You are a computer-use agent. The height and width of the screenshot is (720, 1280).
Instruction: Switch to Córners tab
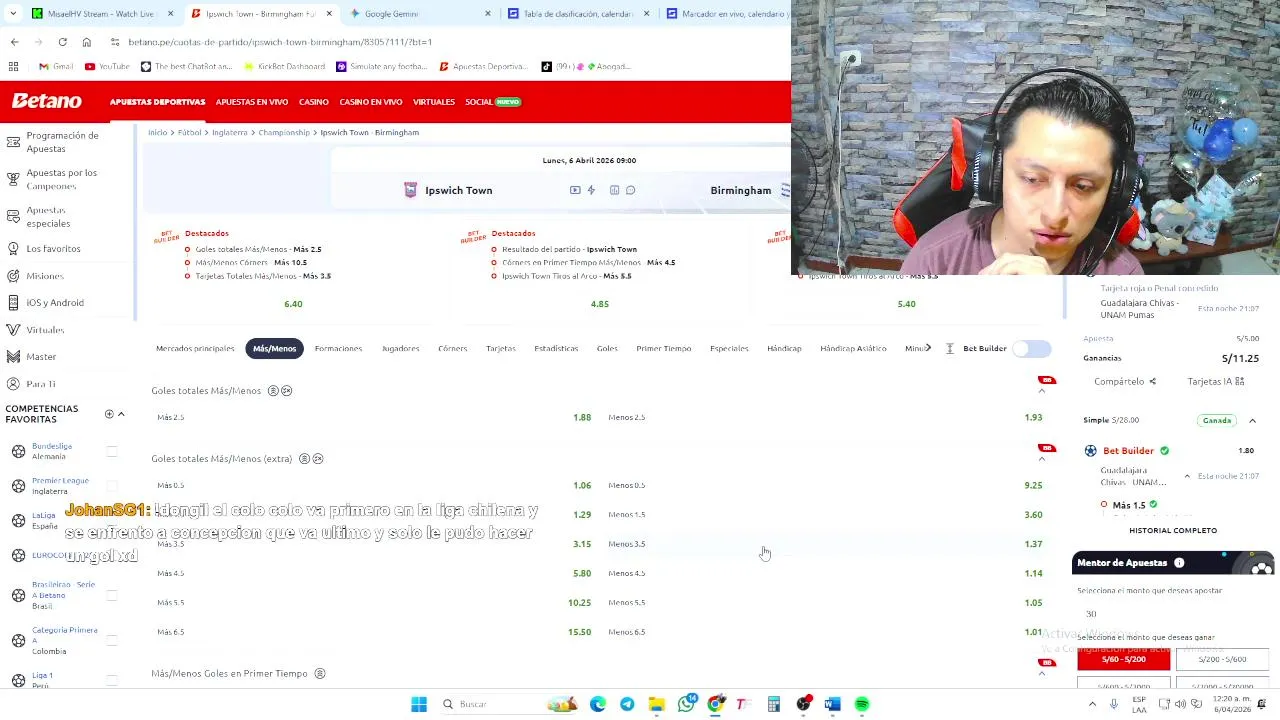452,348
